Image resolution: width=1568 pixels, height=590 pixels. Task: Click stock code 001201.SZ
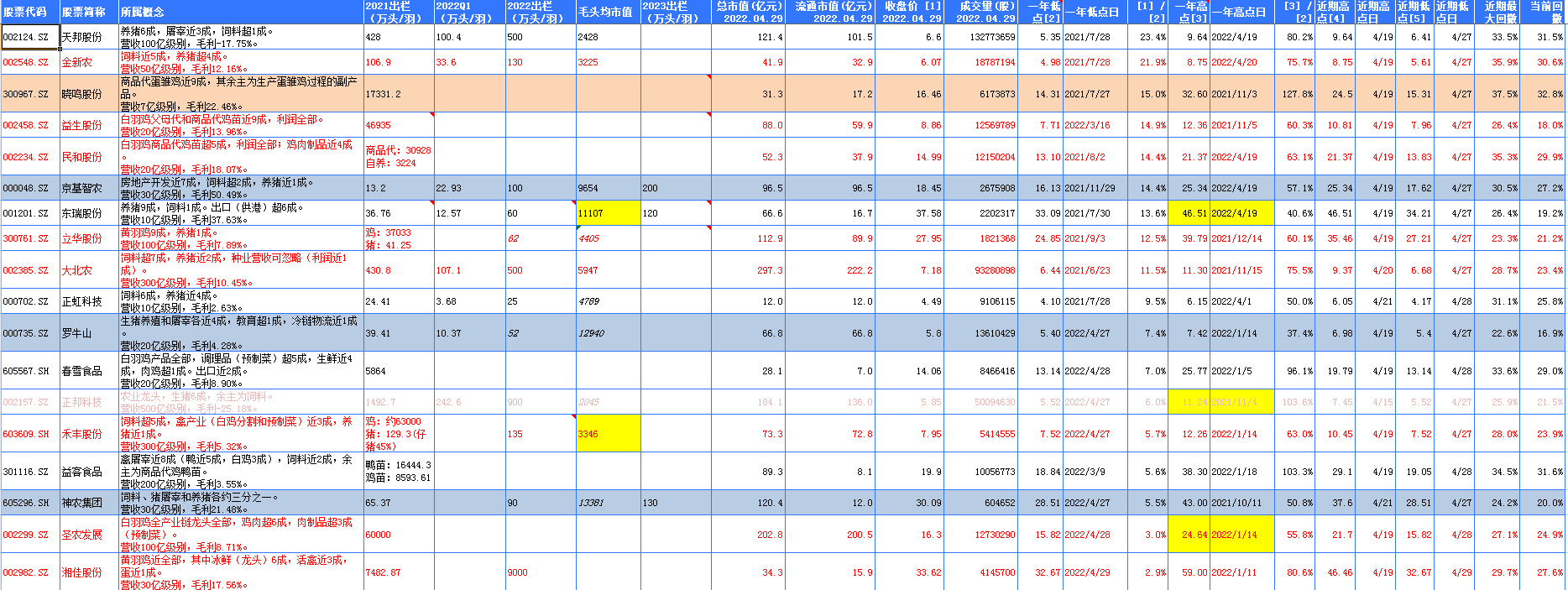tap(30, 213)
